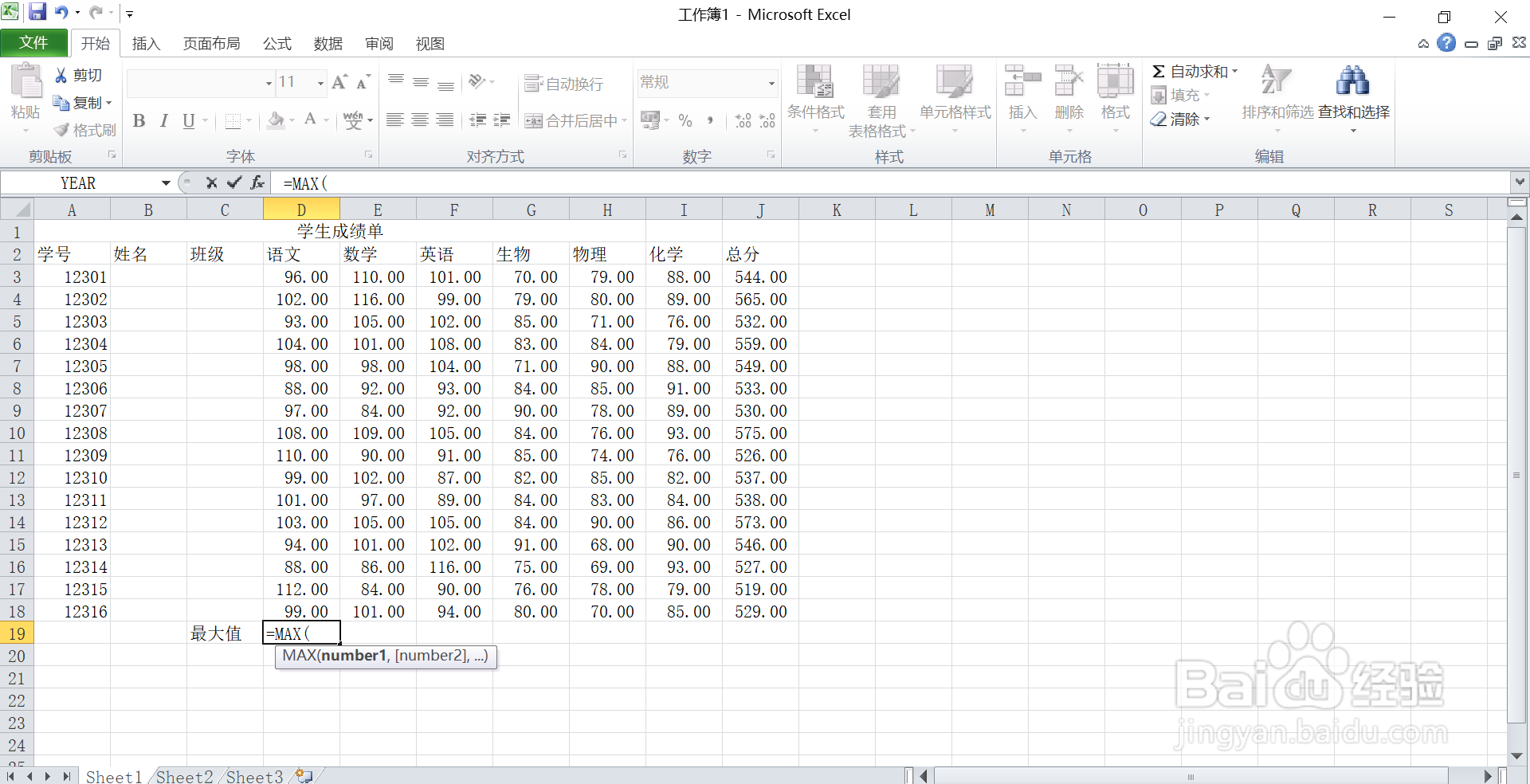Open the File (文件) tab
The height and width of the screenshot is (784, 1530).
(33, 43)
